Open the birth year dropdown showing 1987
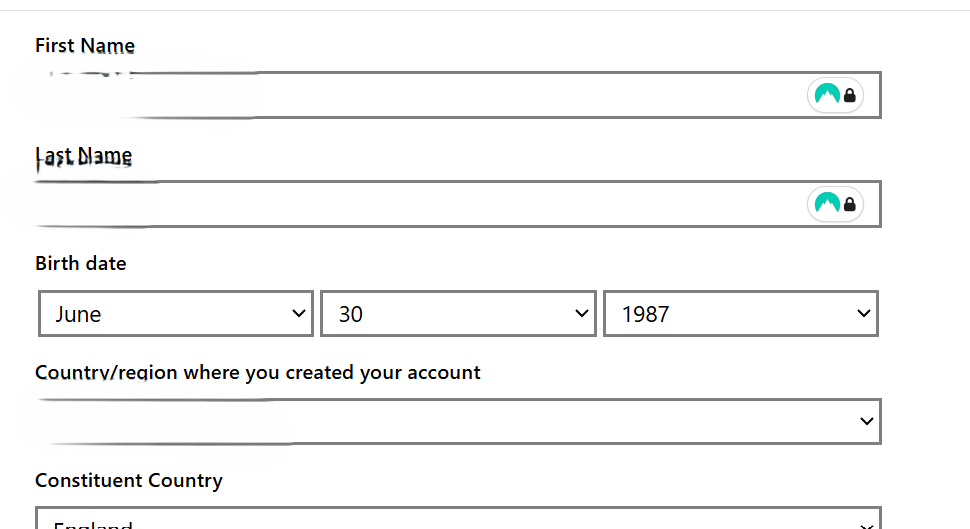970x529 pixels. pos(741,314)
